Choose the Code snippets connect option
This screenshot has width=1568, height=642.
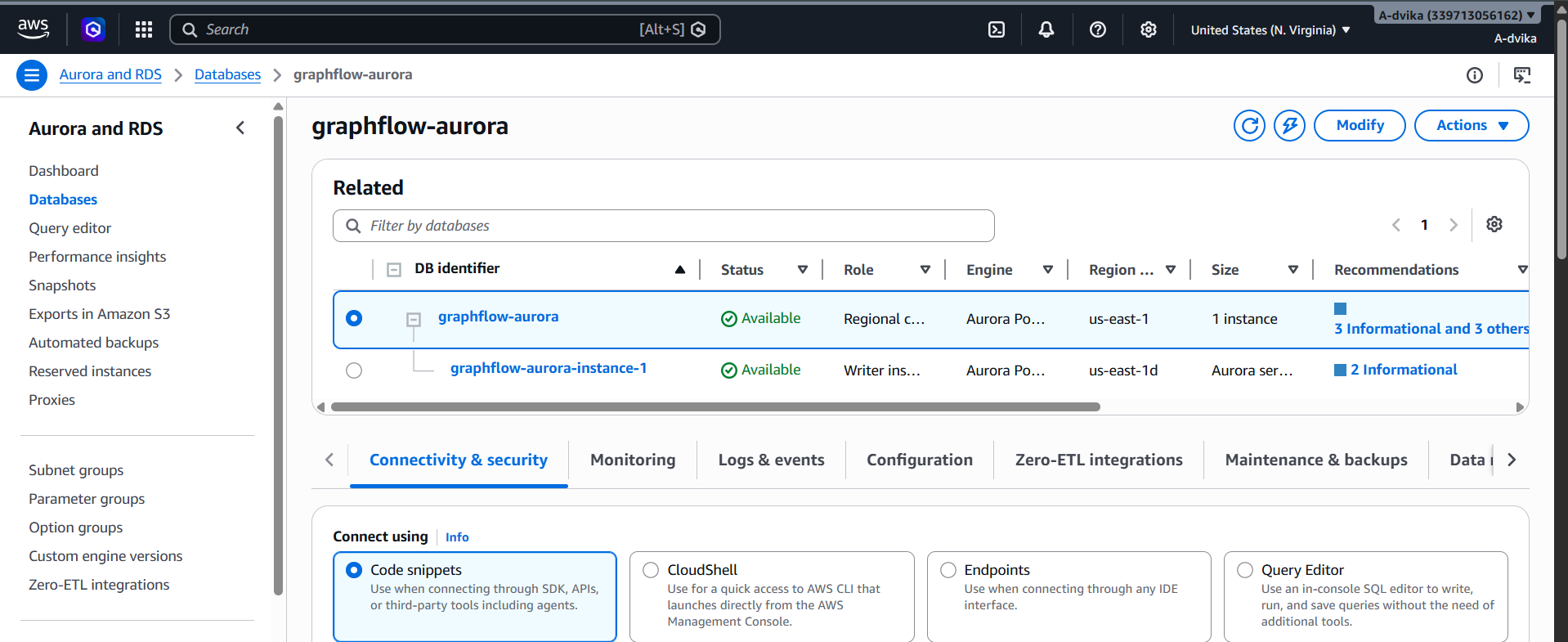click(x=475, y=596)
